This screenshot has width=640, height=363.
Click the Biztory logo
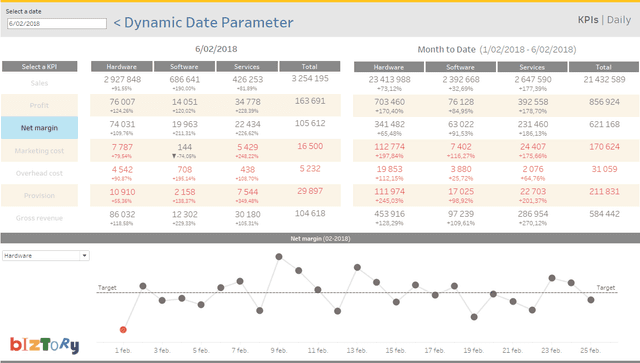coord(44,345)
